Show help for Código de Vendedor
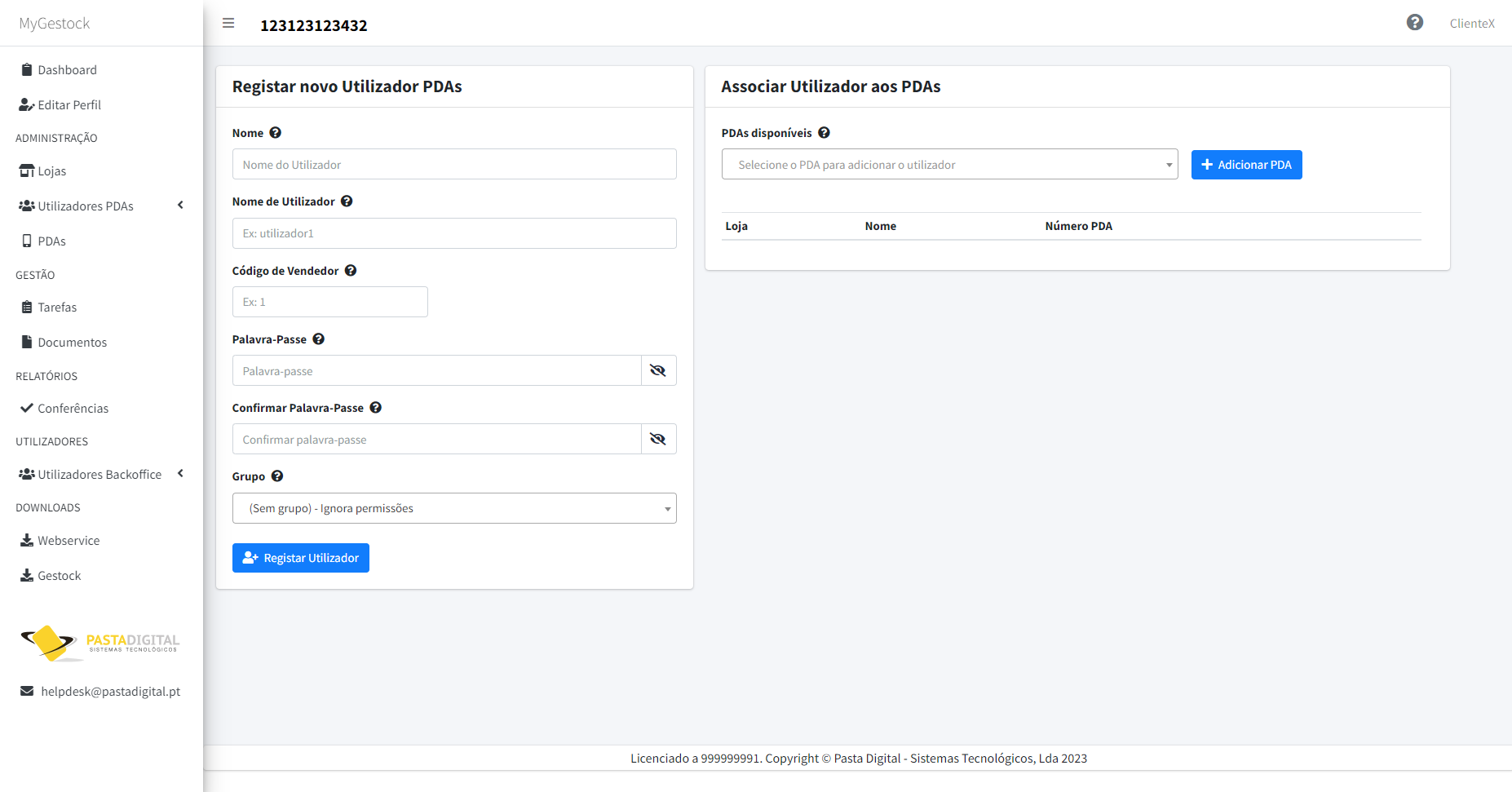1512x792 pixels. coord(351,271)
